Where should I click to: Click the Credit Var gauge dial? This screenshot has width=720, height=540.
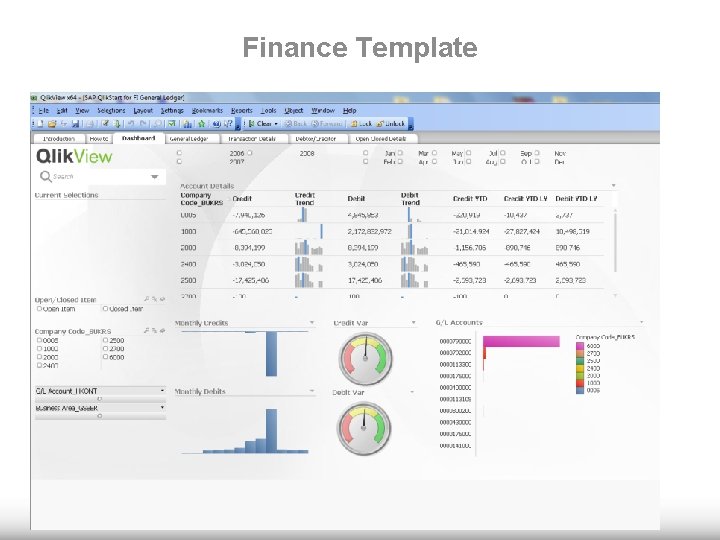(x=366, y=359)
